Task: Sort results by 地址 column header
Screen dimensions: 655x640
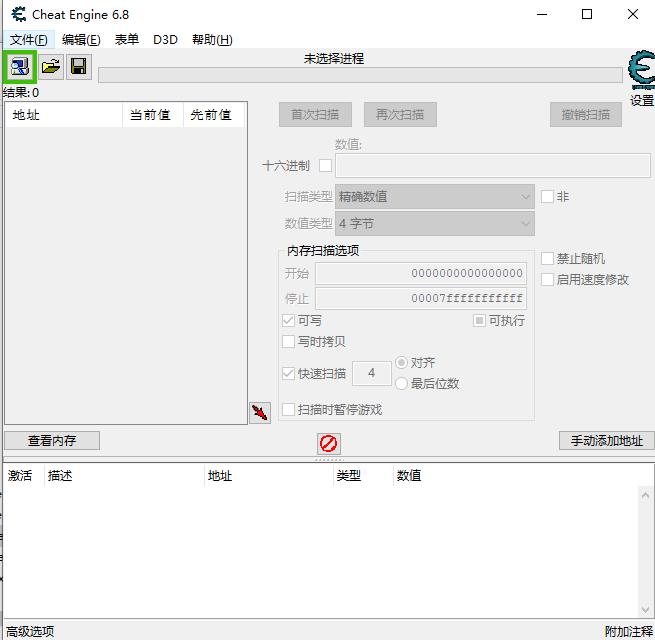Action: [64, 115]
